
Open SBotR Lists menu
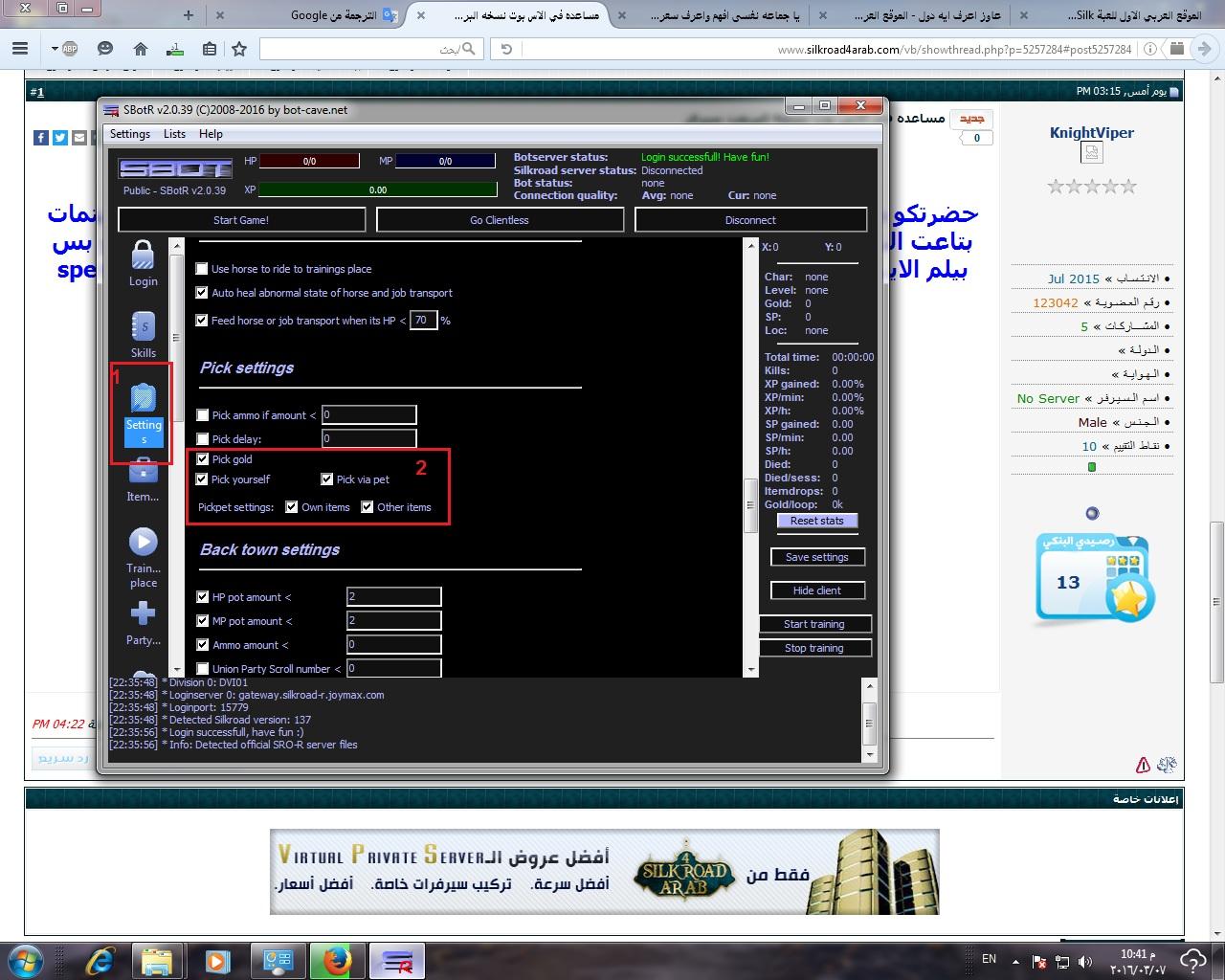174,134
